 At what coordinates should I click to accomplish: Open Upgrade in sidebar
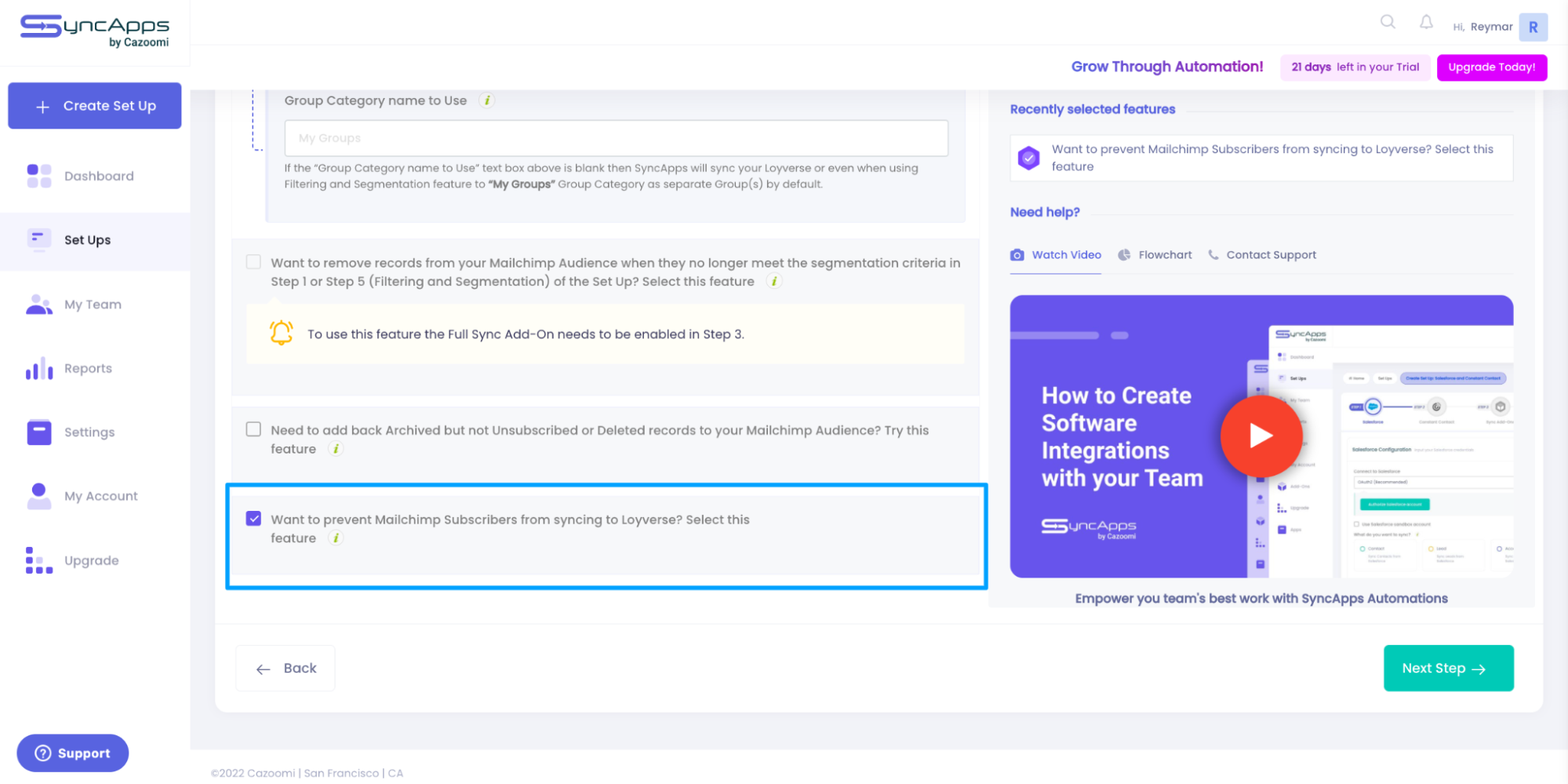coord(95,561)
